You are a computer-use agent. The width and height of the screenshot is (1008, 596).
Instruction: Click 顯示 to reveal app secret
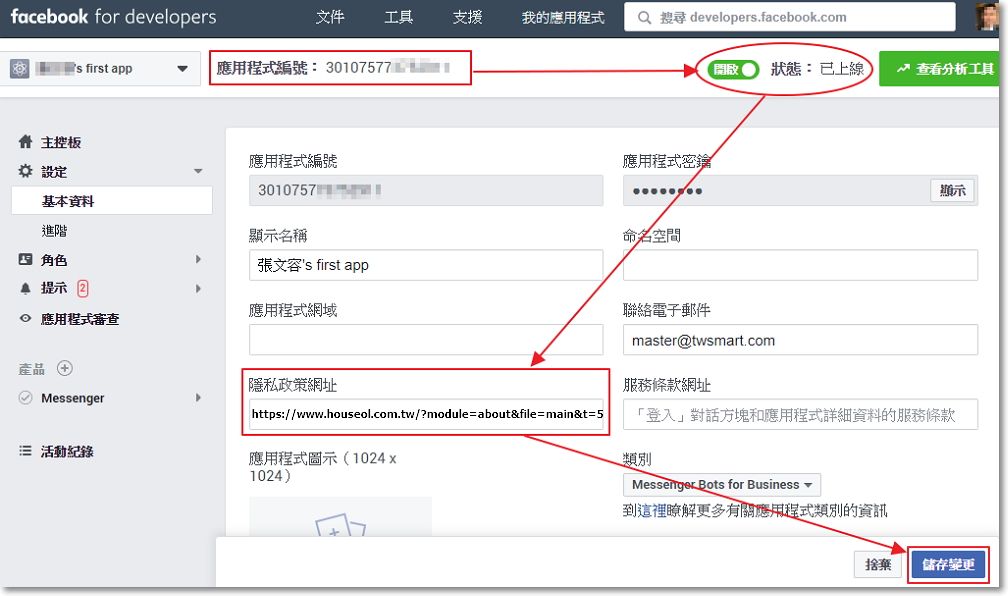952,191
